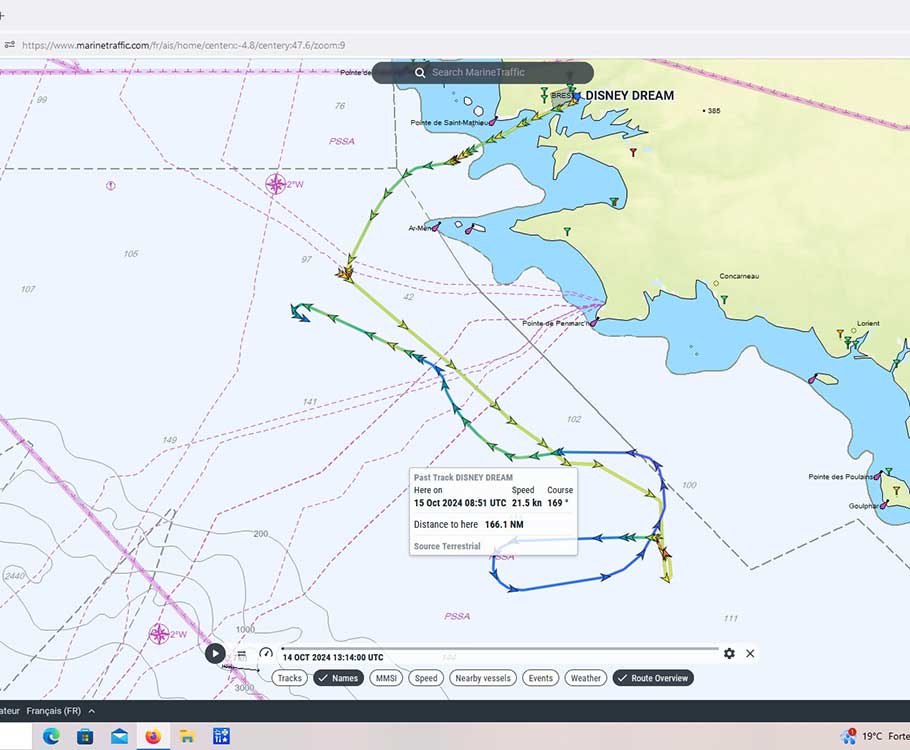
Task: Turn off the Route Overview toggle
Action: 653,678
